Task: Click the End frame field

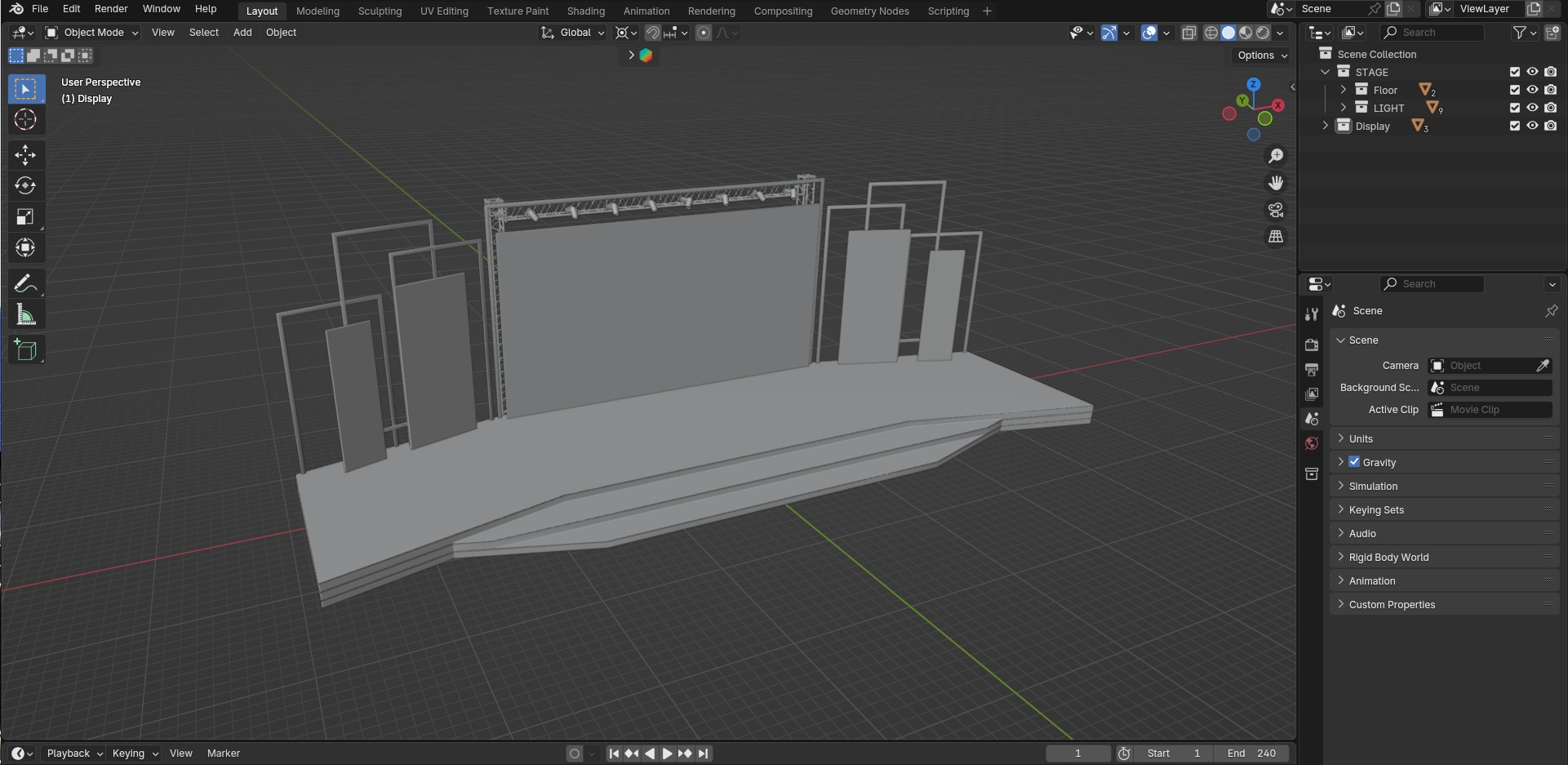Action: point(1250,754)
